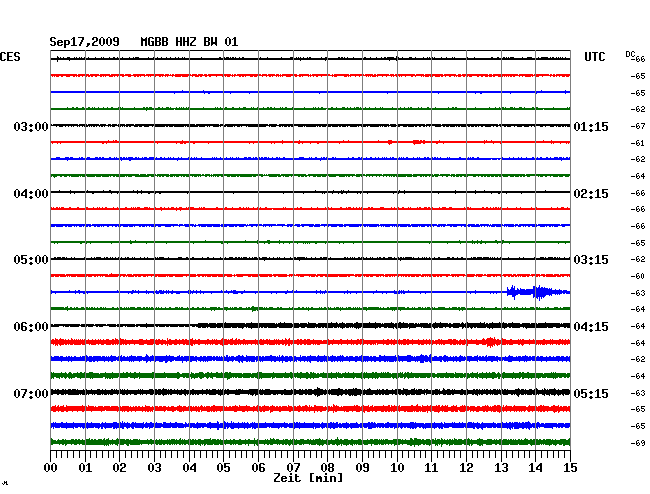Click the small red burst on the -61 trace
The width and height of the screenshot is (650, 494).
click(419, 142)
